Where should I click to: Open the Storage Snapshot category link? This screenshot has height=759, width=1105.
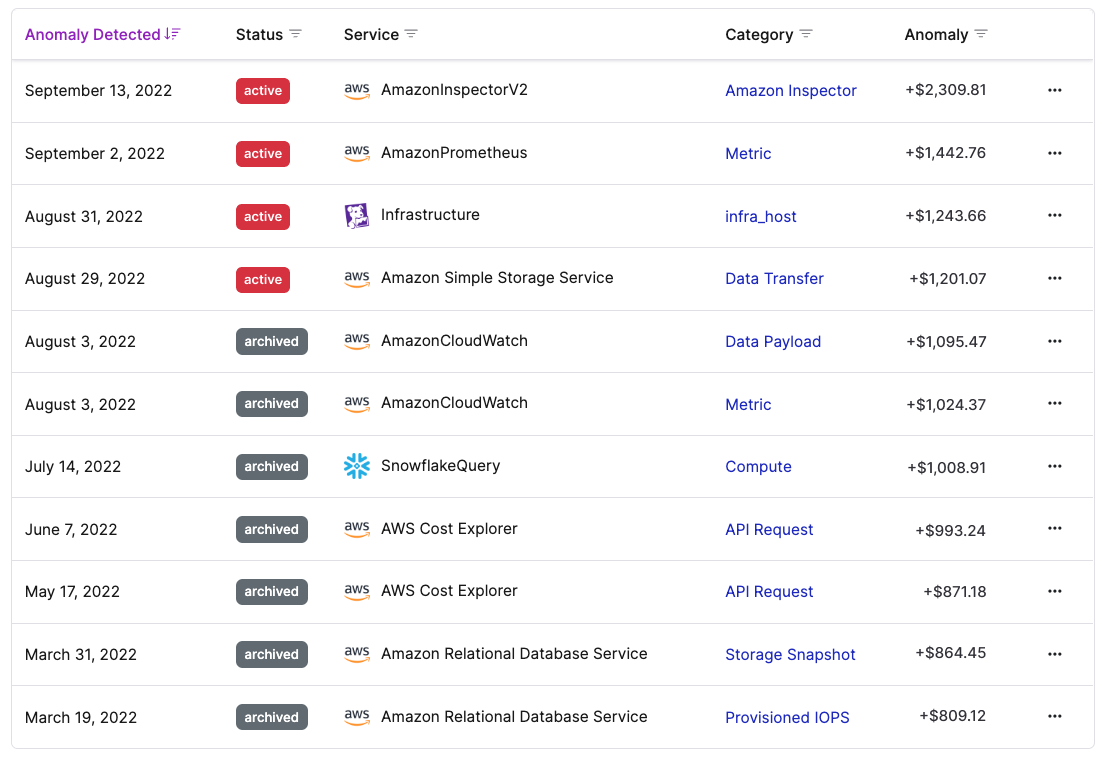point(790,655)
